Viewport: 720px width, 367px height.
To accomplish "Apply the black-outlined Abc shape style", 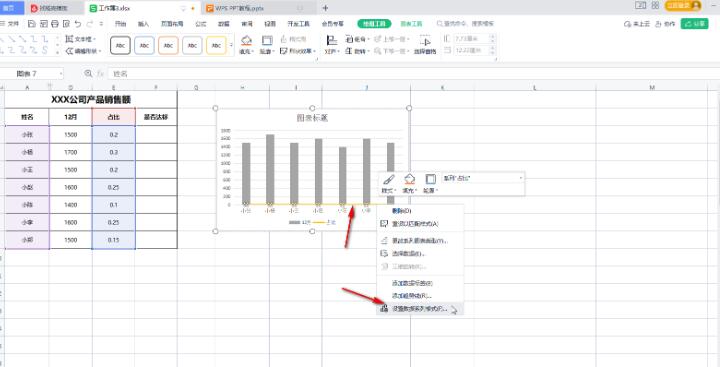I will click(x=120, y=45).
